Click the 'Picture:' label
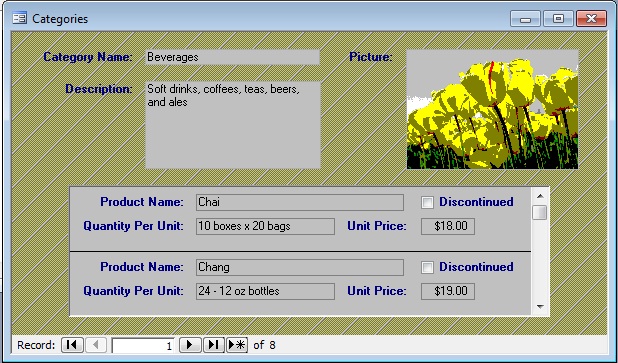 point(371,57)
